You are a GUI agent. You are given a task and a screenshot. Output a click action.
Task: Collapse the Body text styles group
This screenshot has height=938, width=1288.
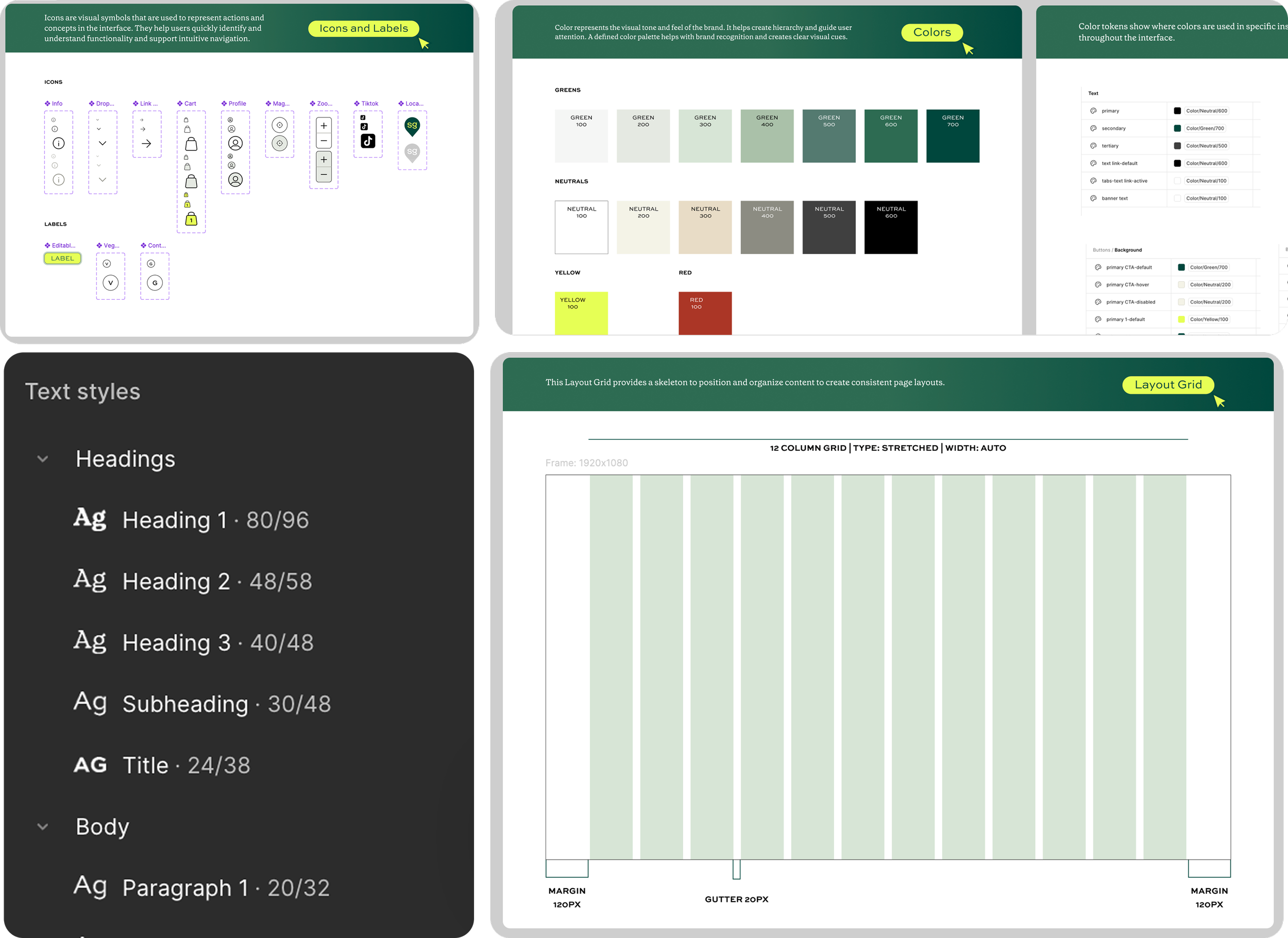43,827
